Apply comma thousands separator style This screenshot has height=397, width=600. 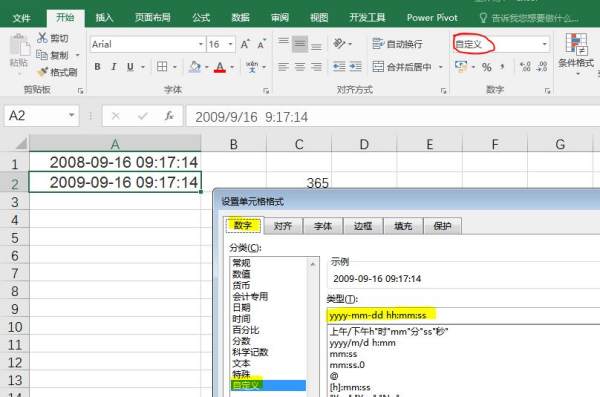click(502, 67)
